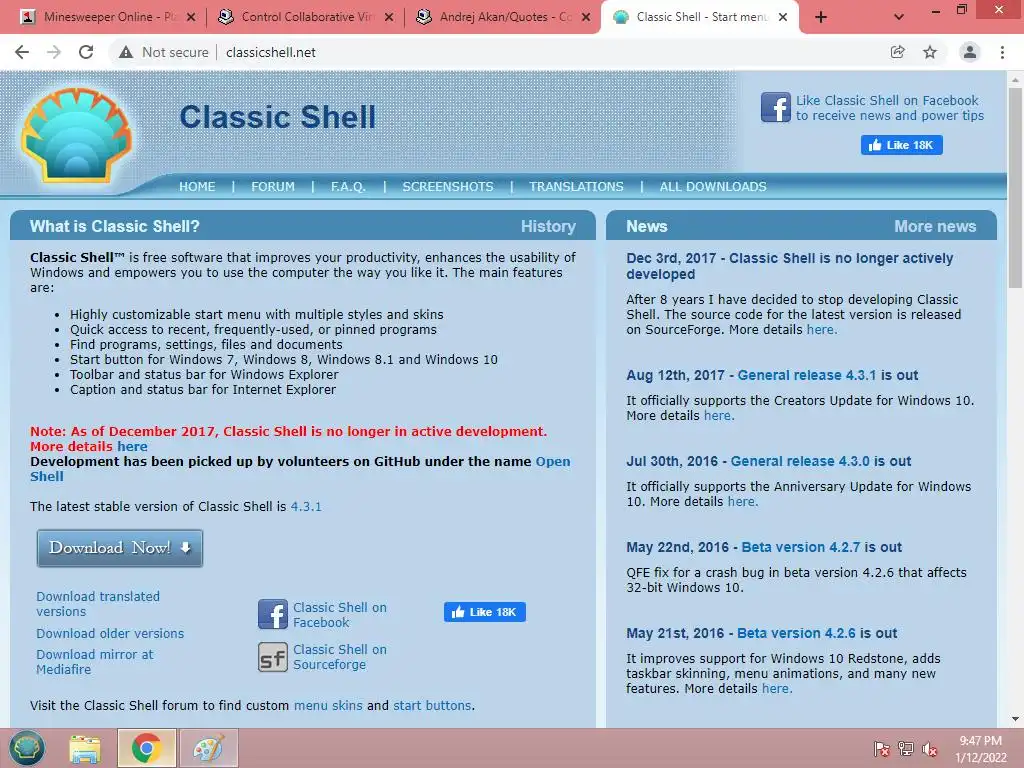Open the TRANSLATIONS navigation item
The image size is (1024, 768).
pos(576,187)
